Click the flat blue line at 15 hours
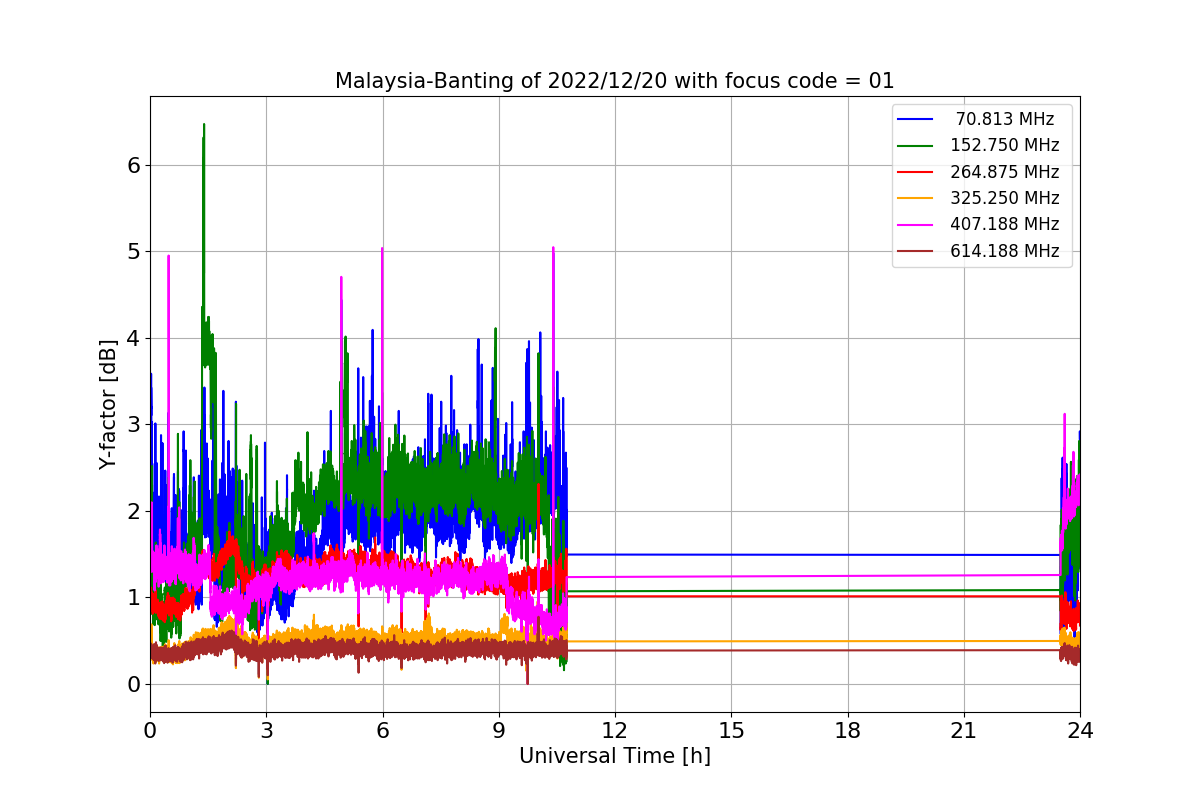The image size is (1200, 800). (x=731, y=554)
